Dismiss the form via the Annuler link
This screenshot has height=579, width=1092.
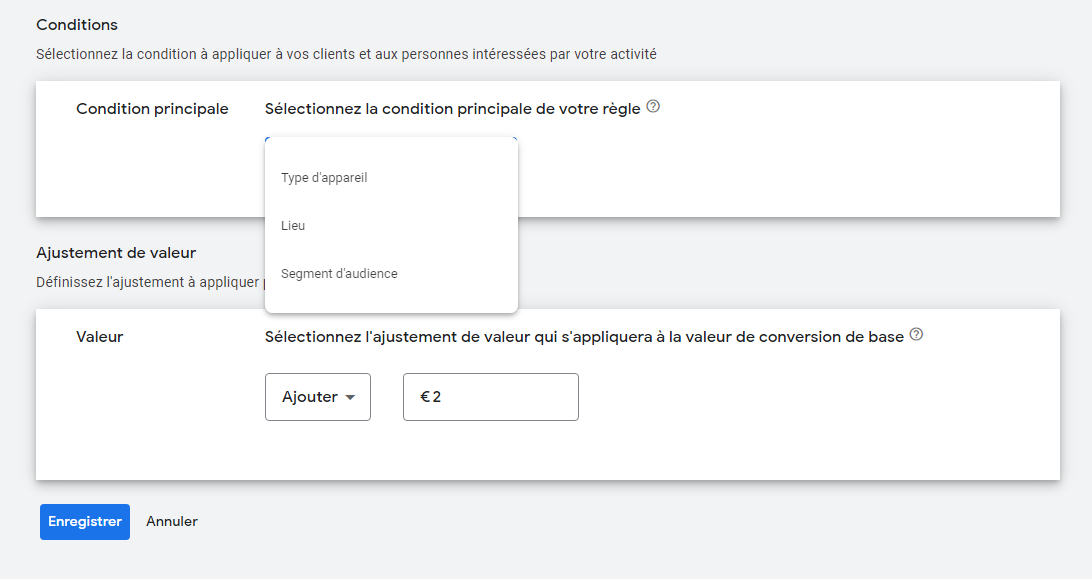(171, 521)
